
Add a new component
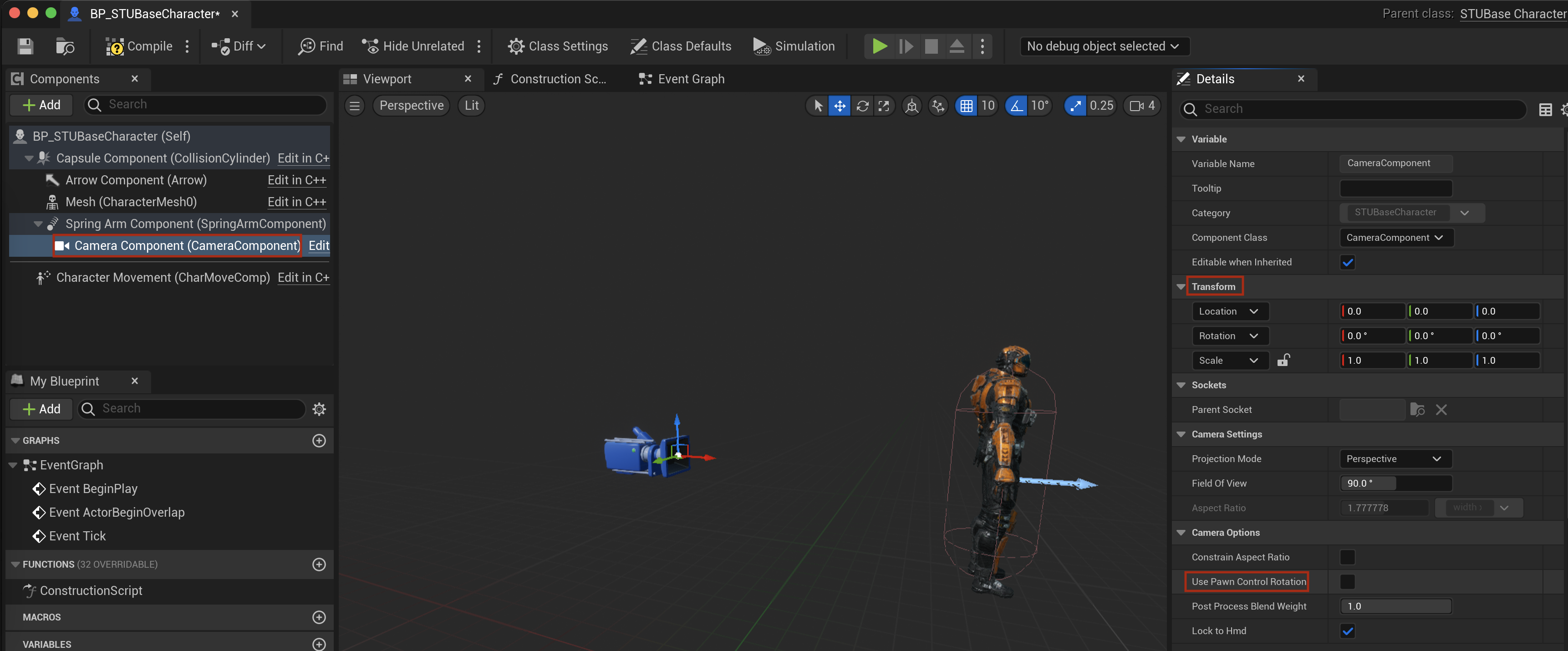coord(41,105)
